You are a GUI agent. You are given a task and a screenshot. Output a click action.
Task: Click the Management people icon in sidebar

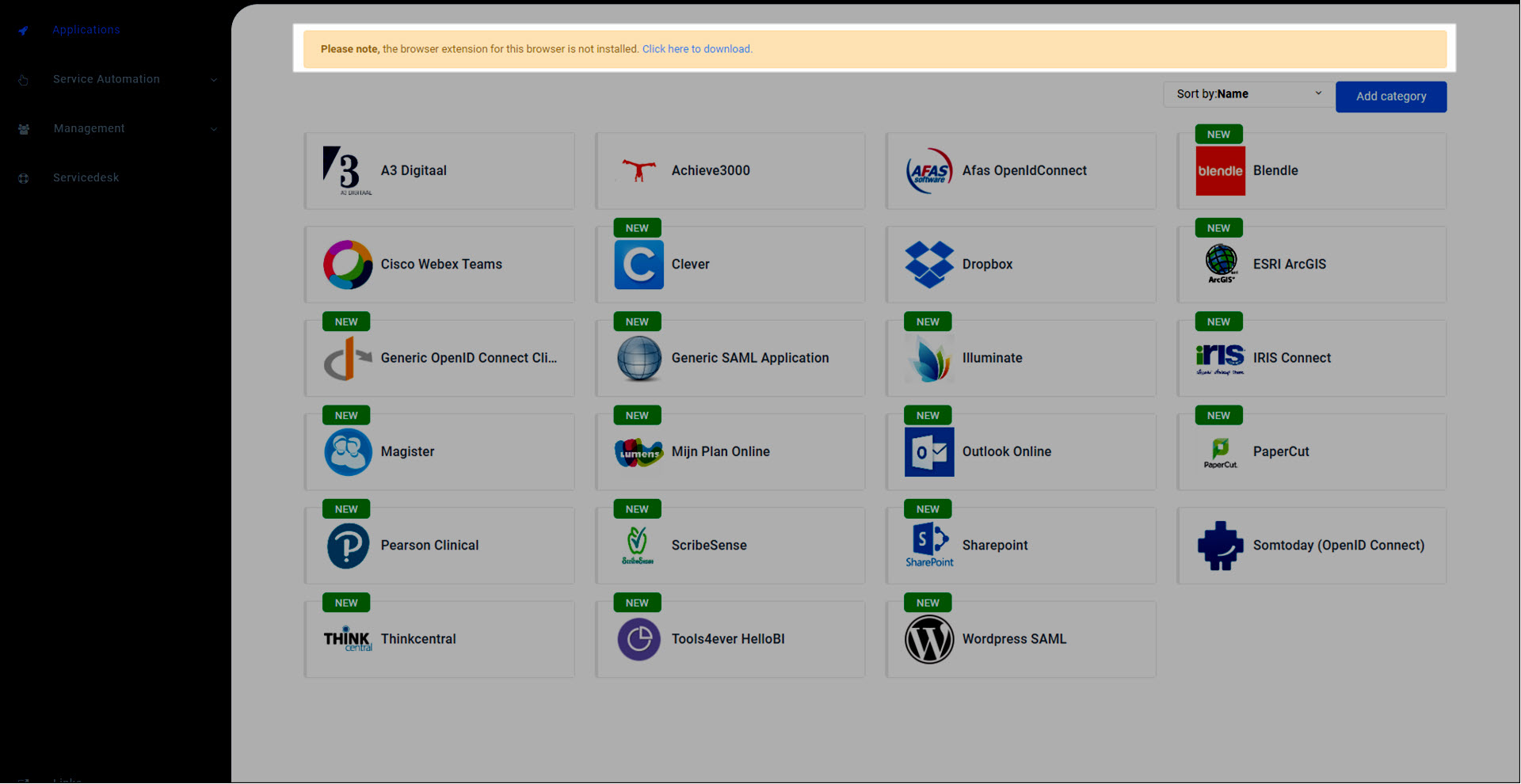(x=24, y=129)
